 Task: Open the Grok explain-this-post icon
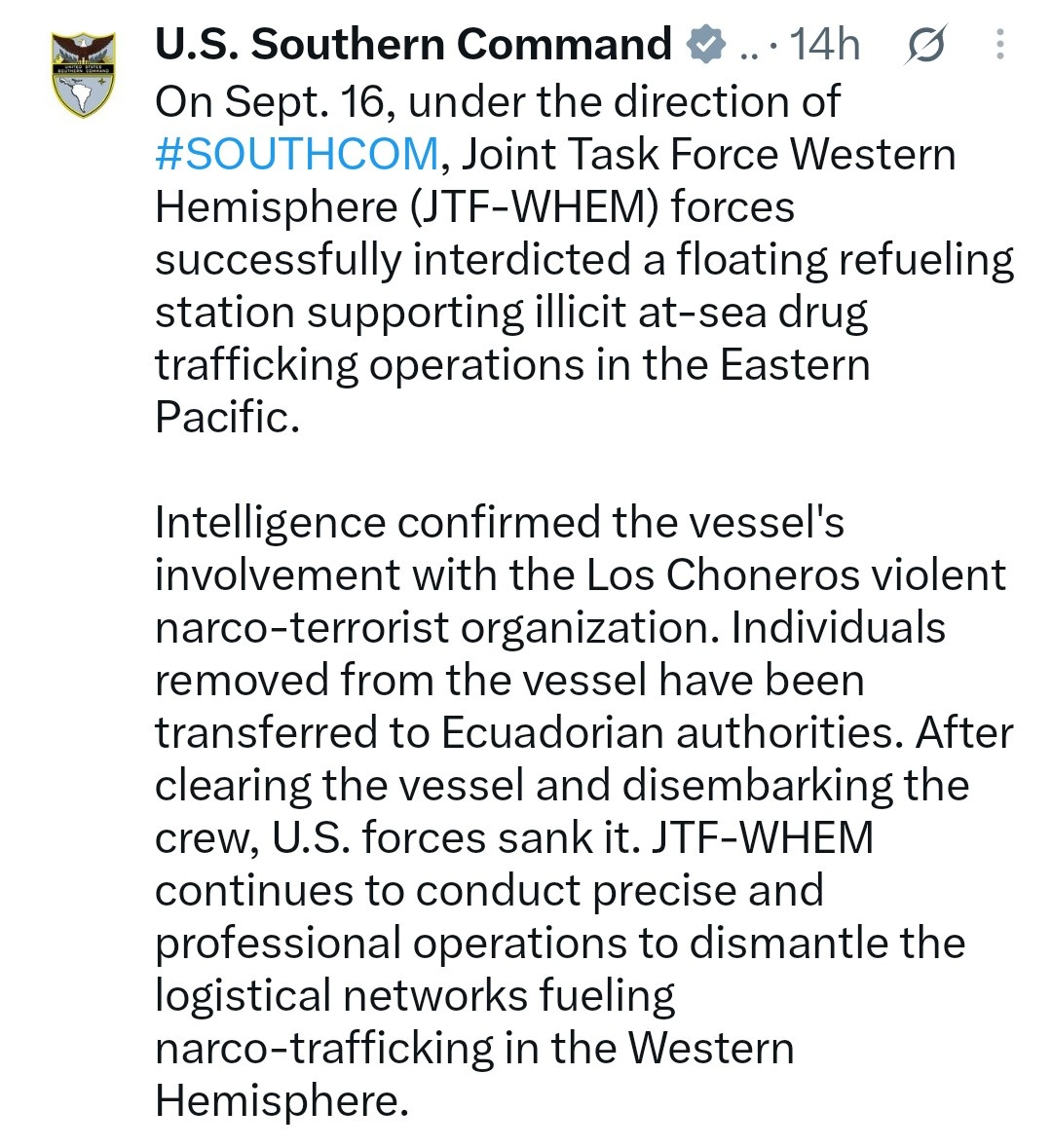926,45
